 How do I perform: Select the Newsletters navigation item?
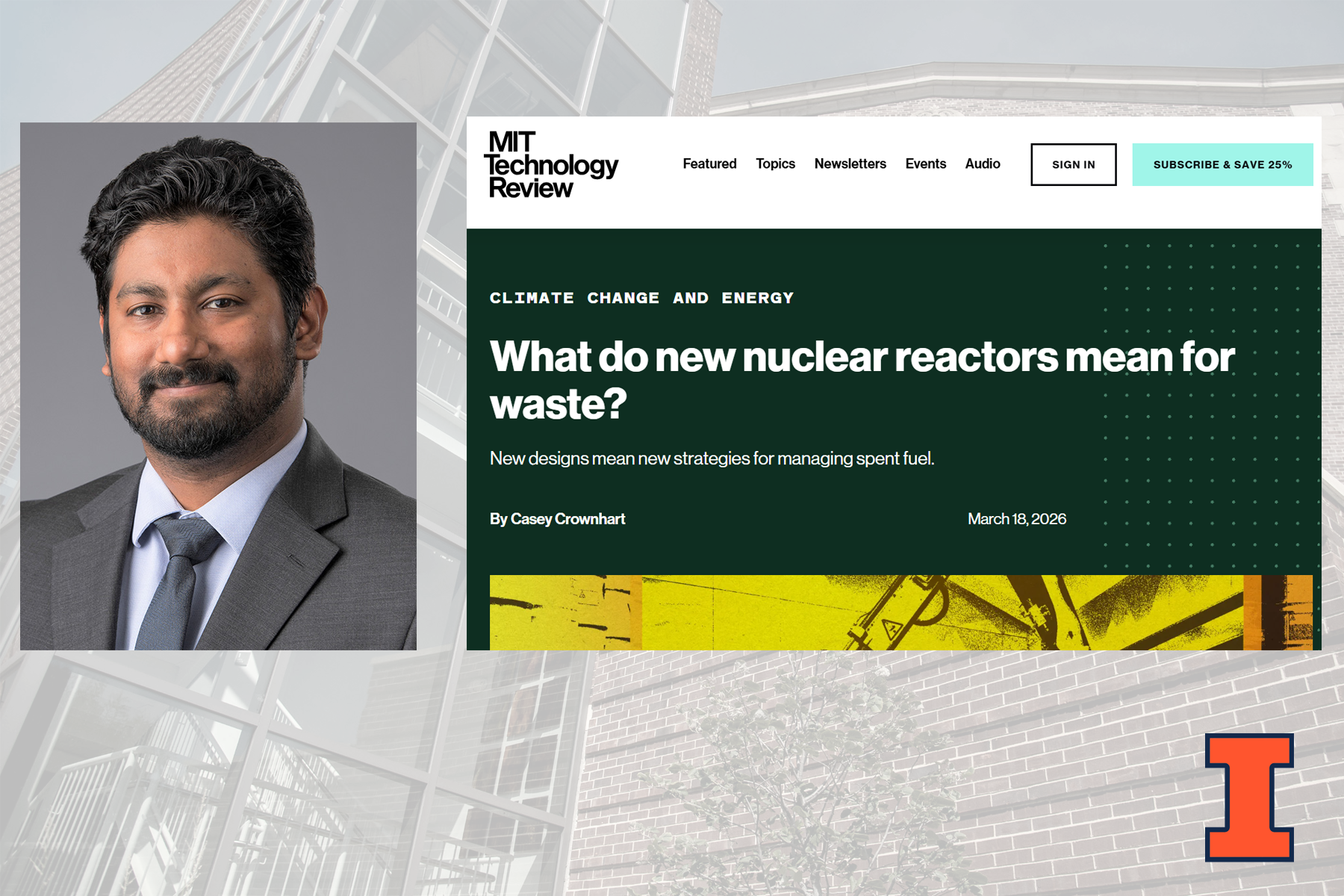(x=850, y=164)
